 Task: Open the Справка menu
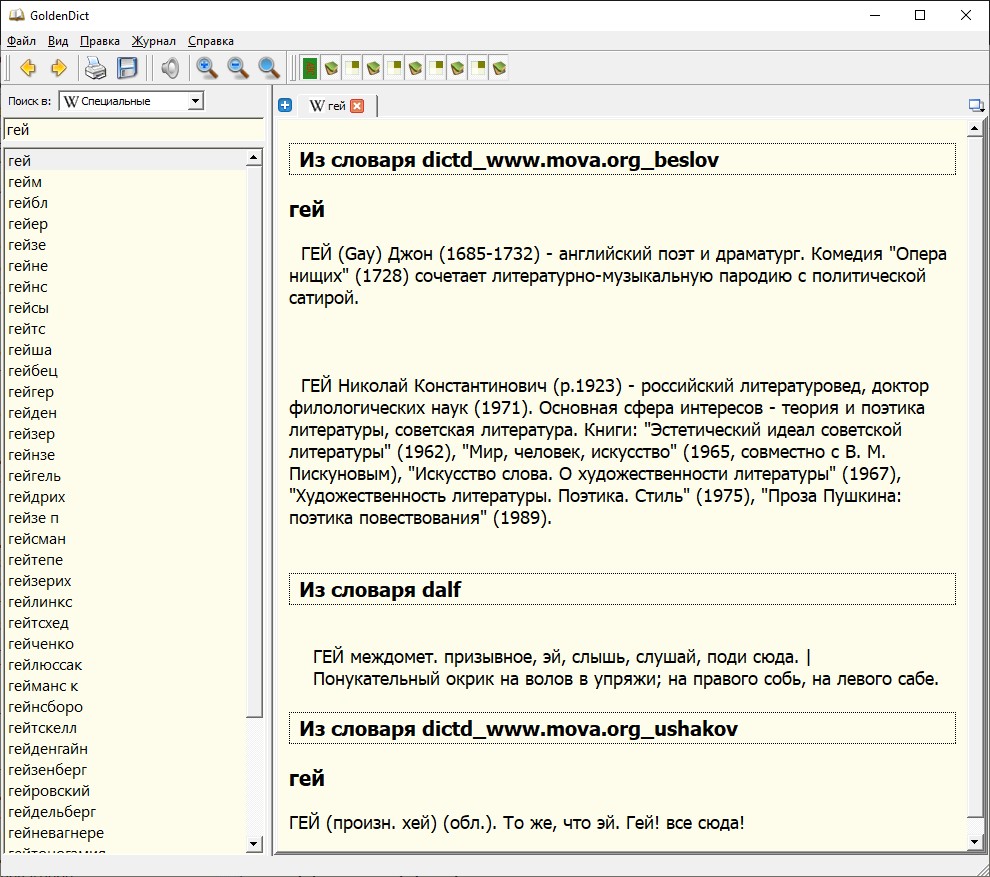click(211, 41)
